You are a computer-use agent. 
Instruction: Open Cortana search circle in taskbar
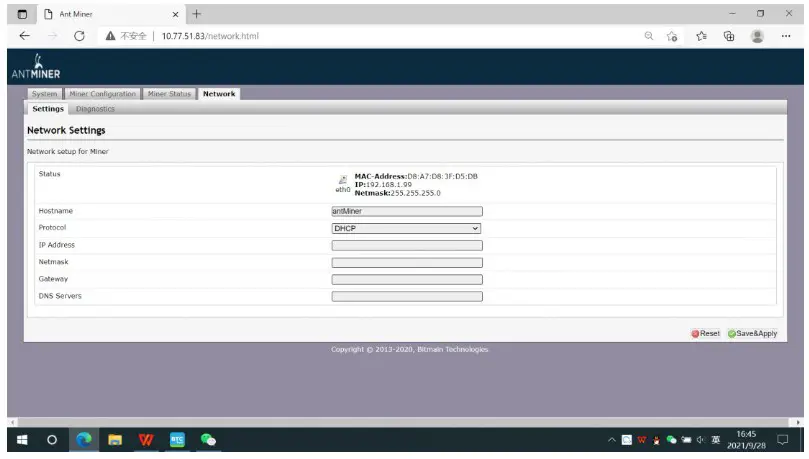pyautogui.click(x=52, y=440)
